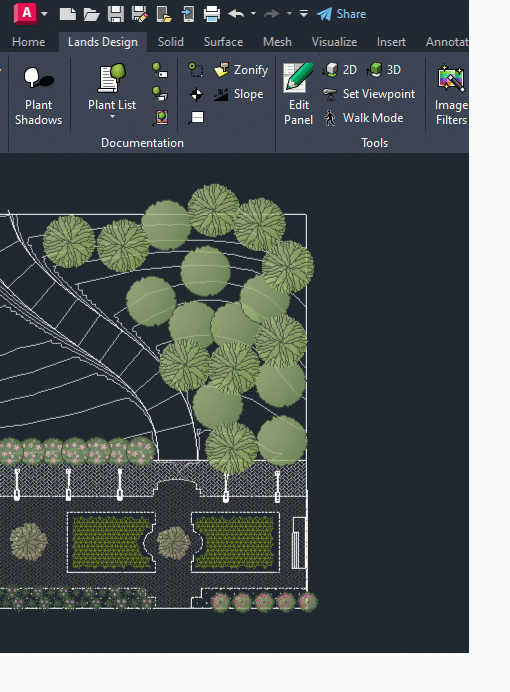The image size is (510, 692).
Task: Expand the undo history dropdown
Action: tap(253, 14)
